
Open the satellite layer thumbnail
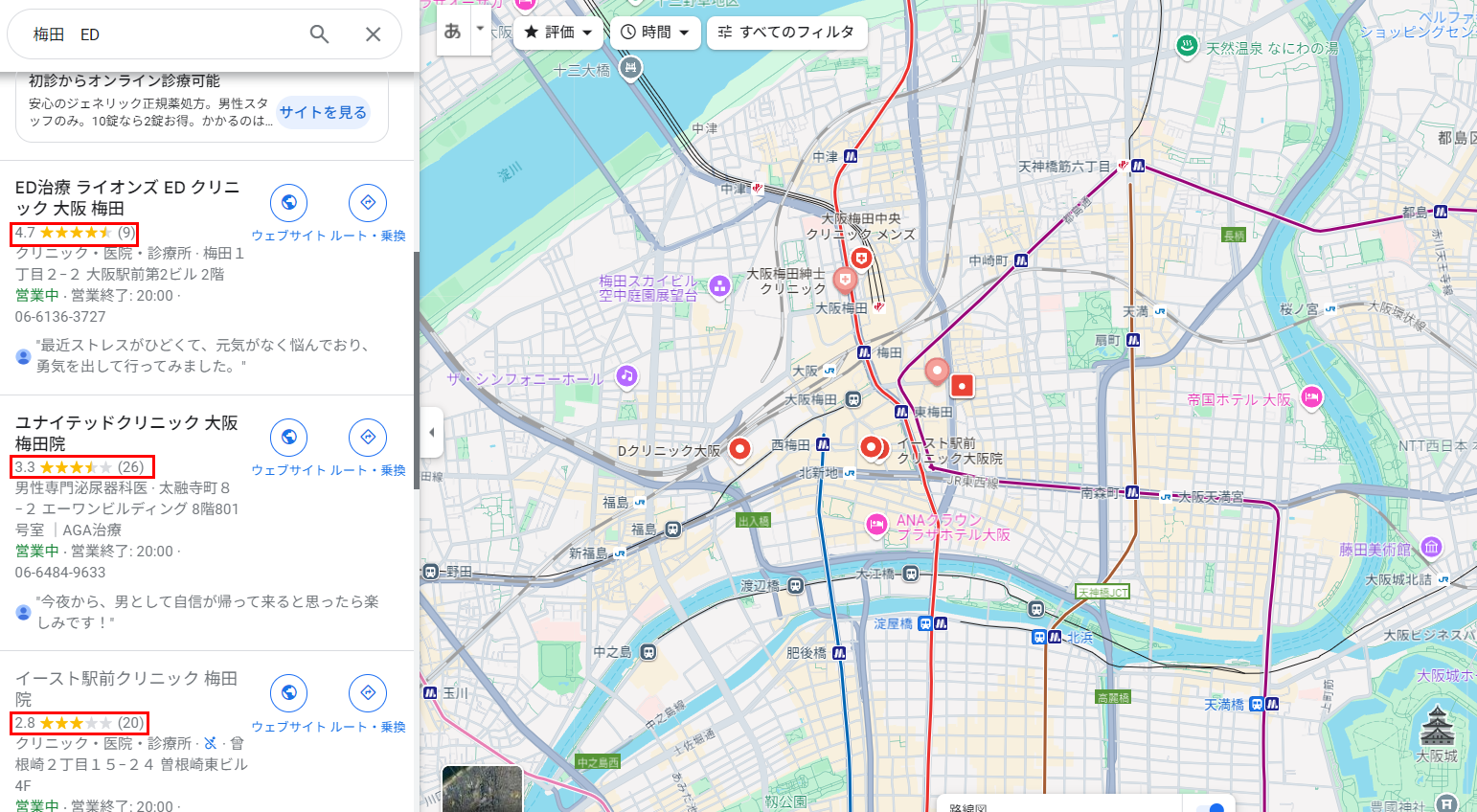(482, 789)
